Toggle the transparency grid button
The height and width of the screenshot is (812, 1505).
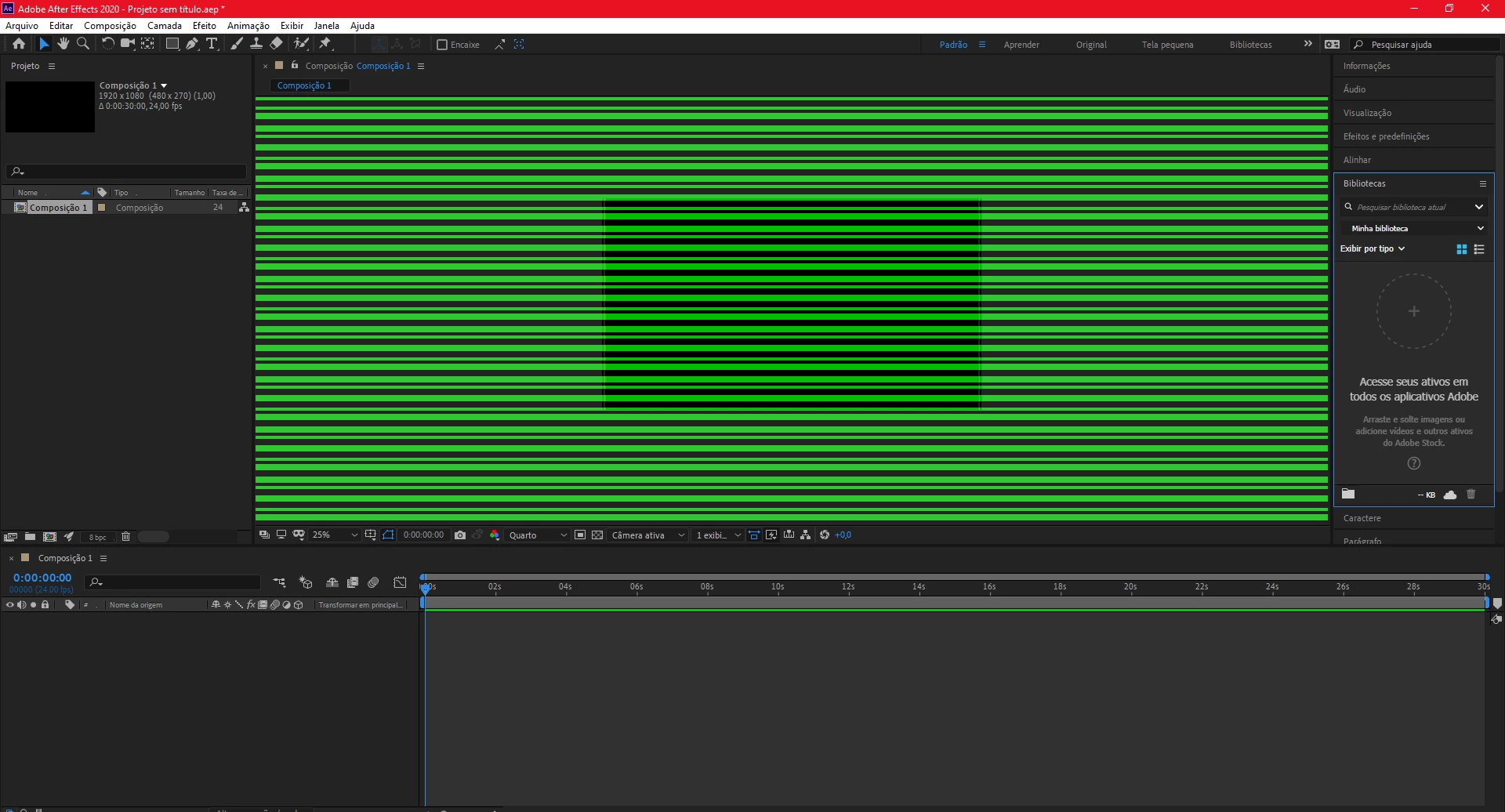597,535
